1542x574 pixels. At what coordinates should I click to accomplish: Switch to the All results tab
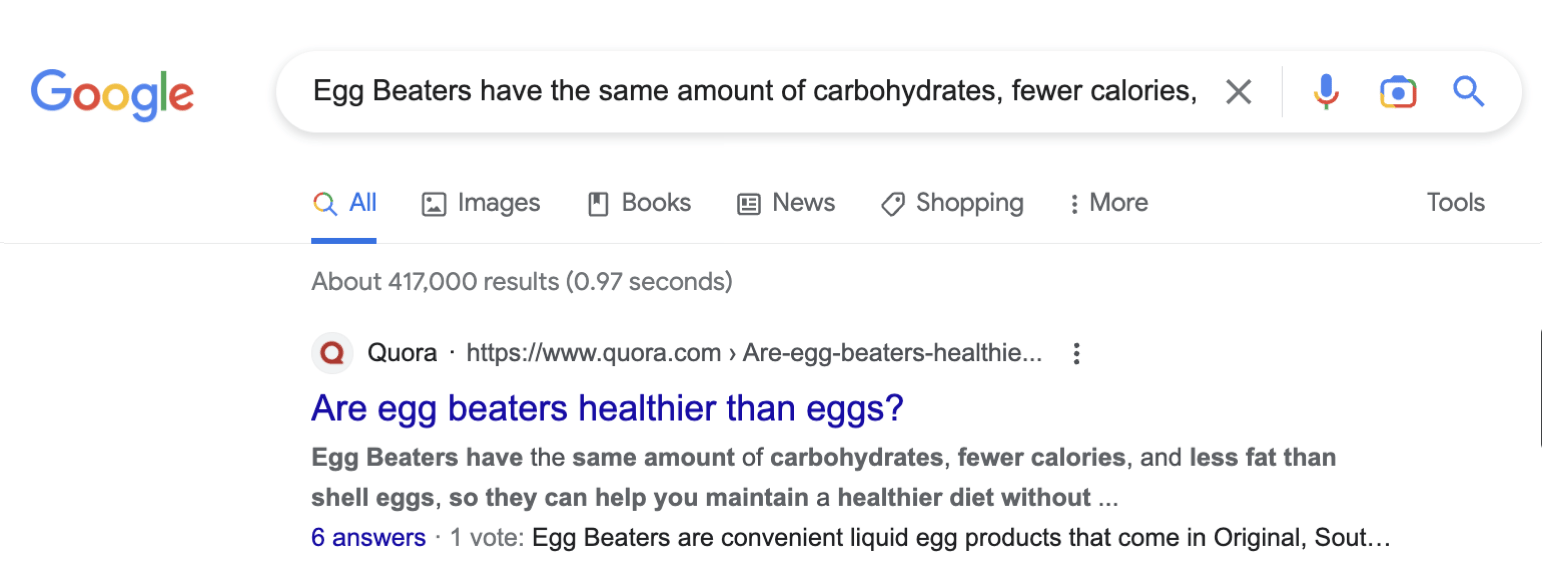click(x=344, y=203)
